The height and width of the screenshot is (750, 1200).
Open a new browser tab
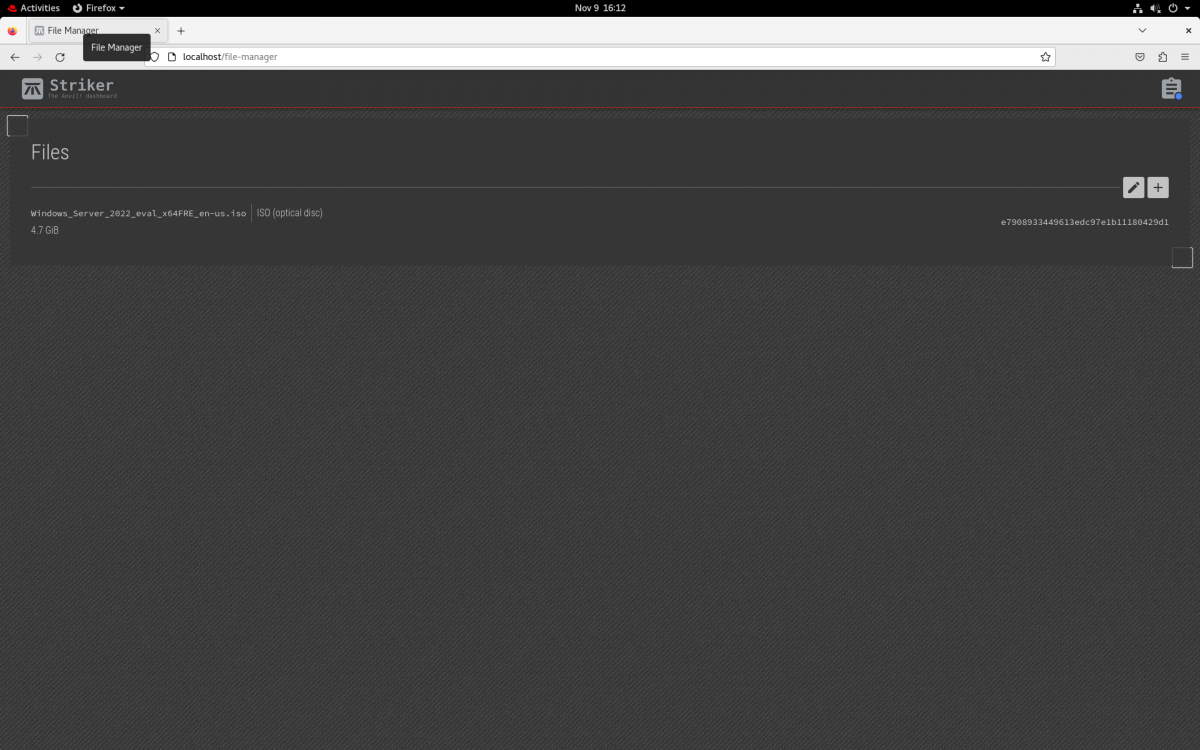click(x=181, y=31)
